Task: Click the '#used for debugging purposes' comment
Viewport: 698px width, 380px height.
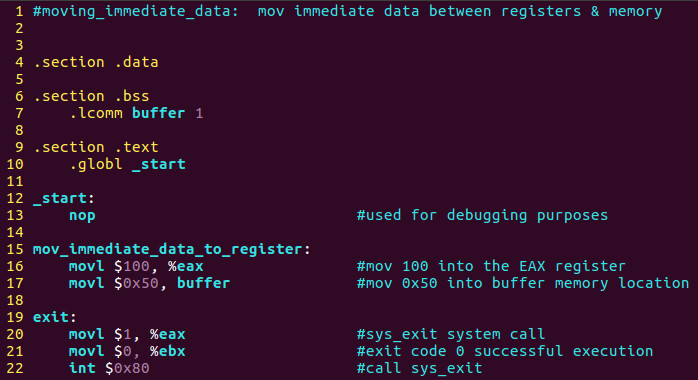Action: 482,216
